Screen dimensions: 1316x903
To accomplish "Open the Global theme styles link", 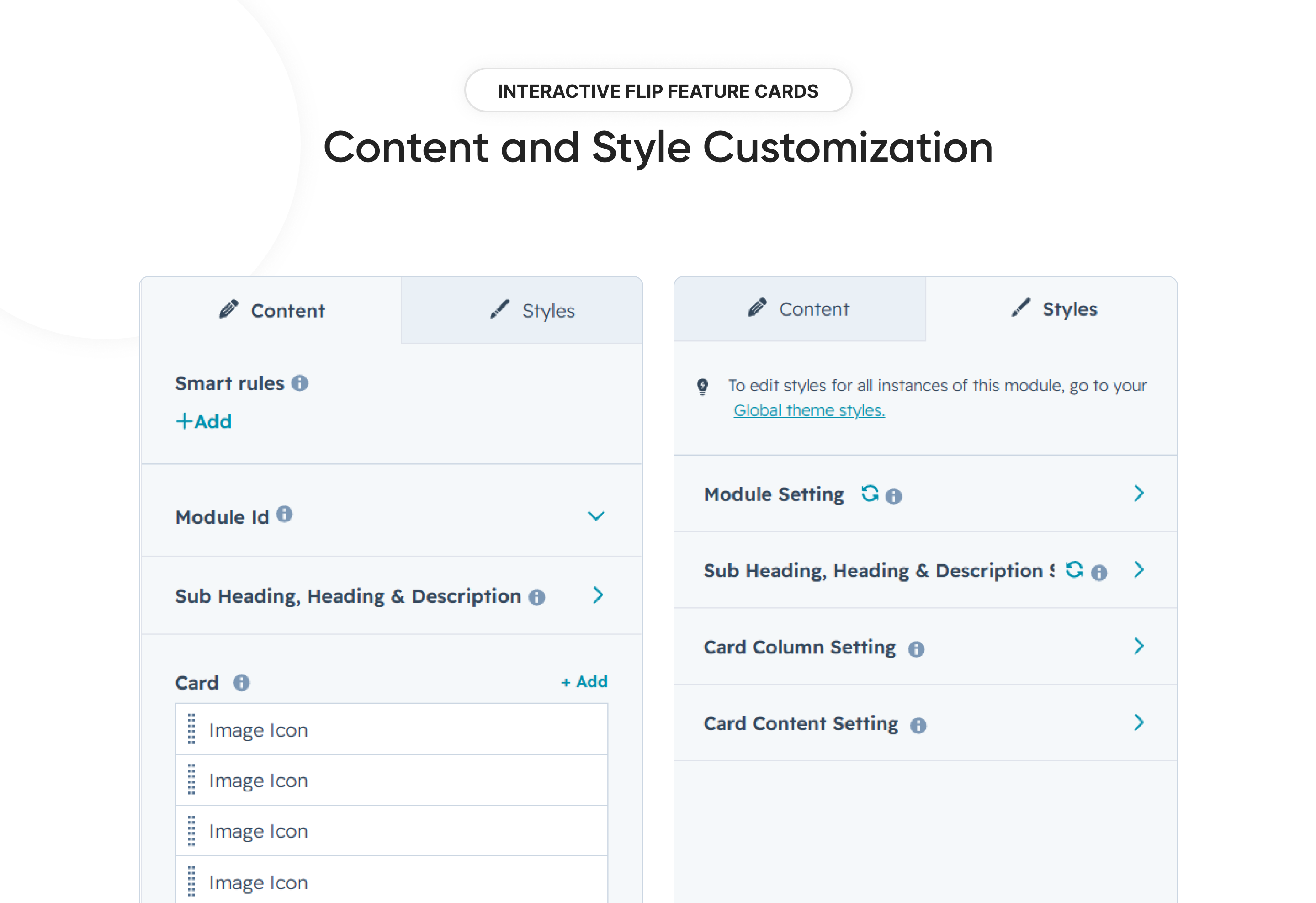I will pyautogui.click(x=809, y=410).
